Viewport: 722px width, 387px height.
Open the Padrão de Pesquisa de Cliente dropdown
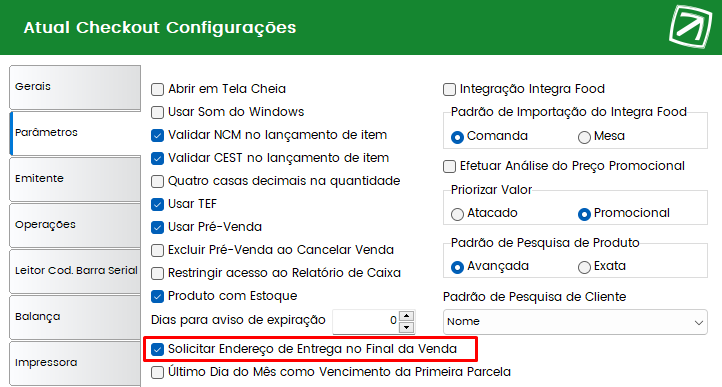click(575, 322)
